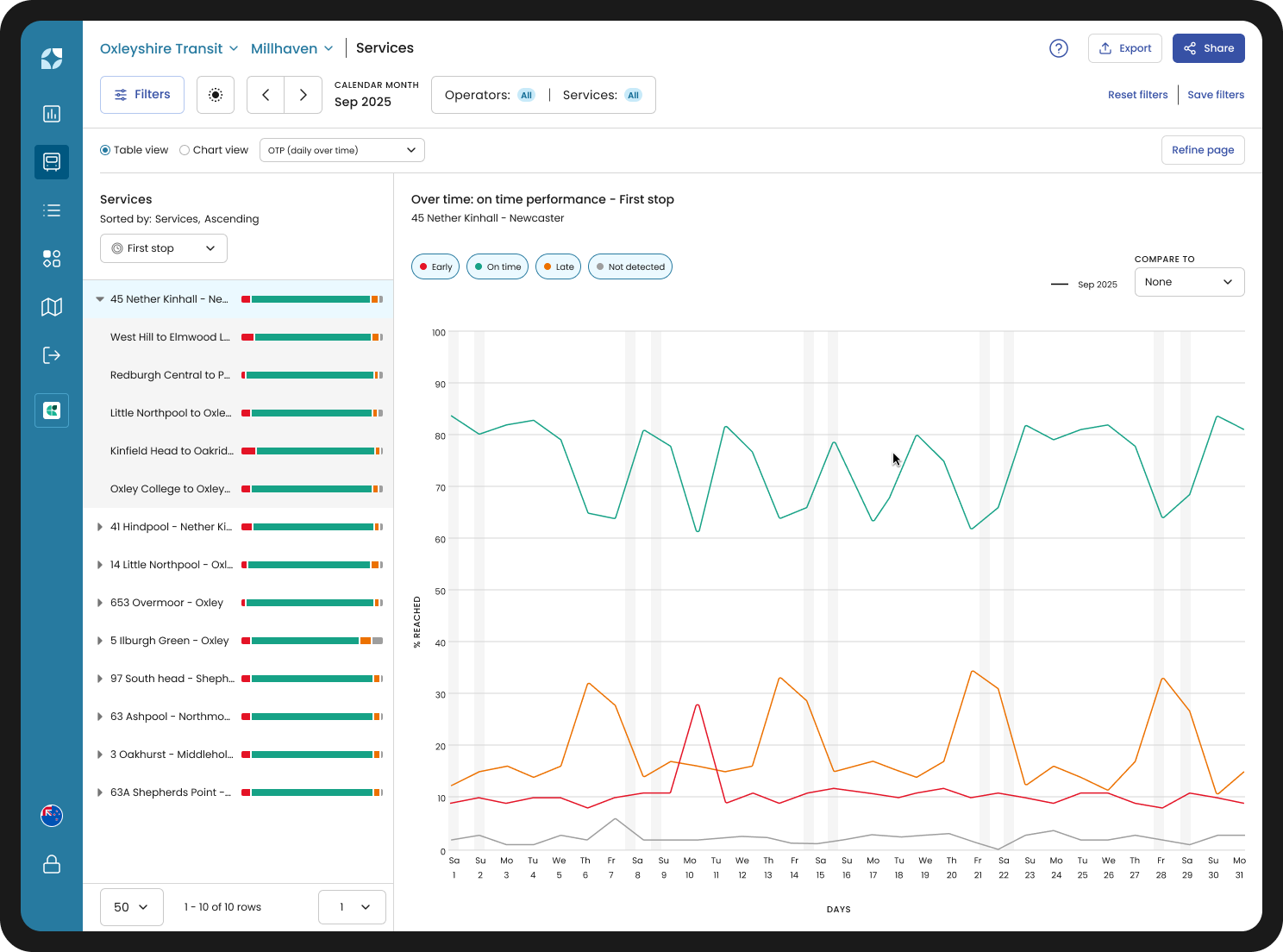Image resolution: width=1283 pixels, height=952 pixels.
Task: Open OTP (daily over time) dropdown
Action: 342,150
